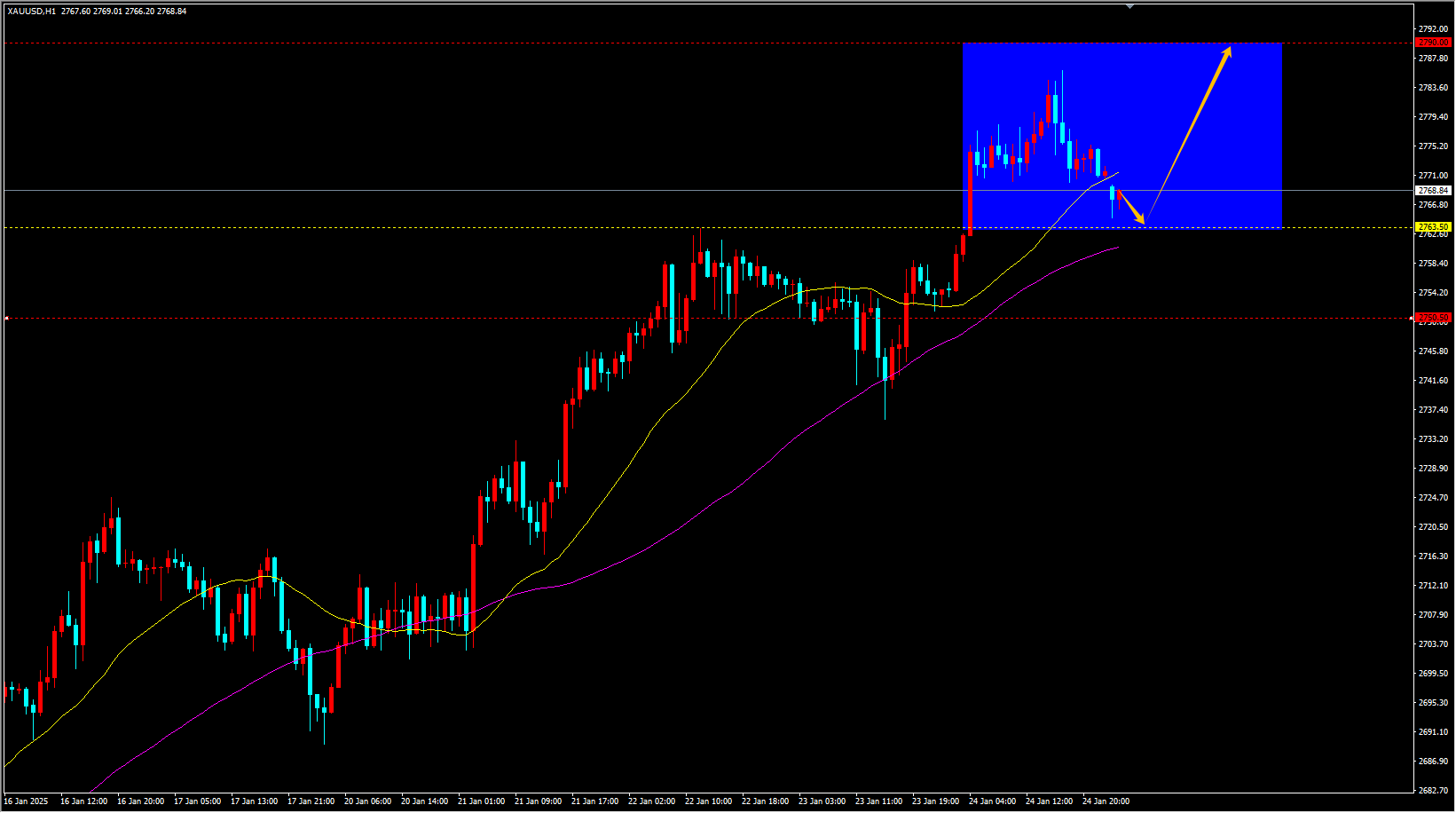The height and width of the screenshot is (813, 1456).
Task: Select the yellow 2763.50 price level tag
Action: point(1434,227)
